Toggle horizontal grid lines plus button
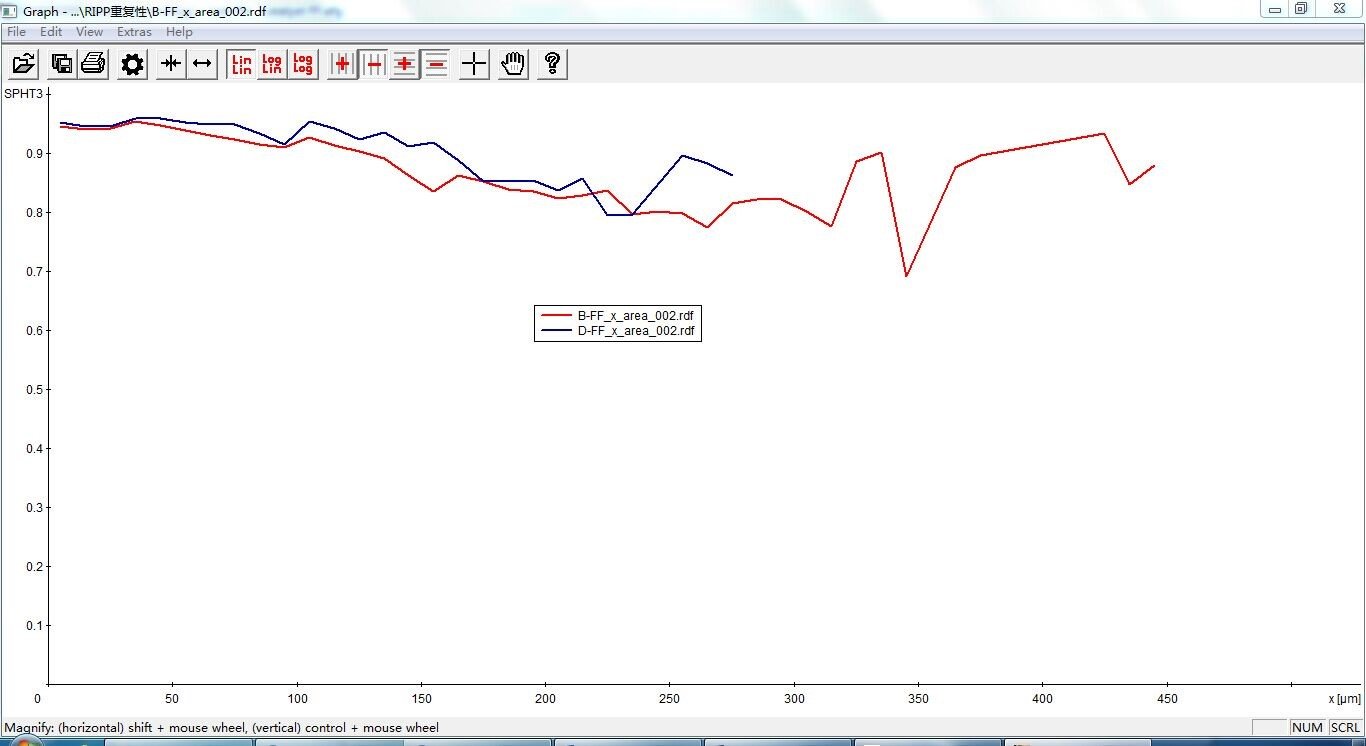Screen dimensions: 1366x746 [x=404, y=65]
